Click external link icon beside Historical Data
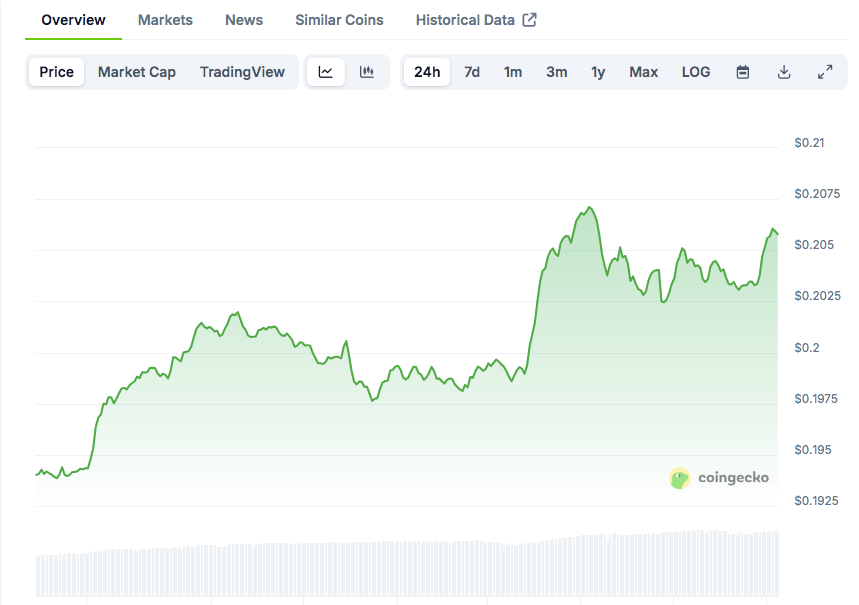 click(x=530, y=20)
